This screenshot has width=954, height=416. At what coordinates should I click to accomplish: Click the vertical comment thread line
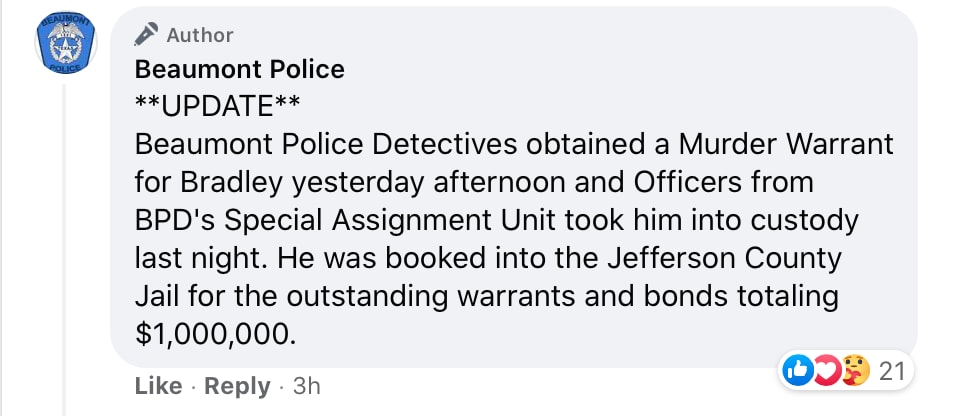coord(65,250)
